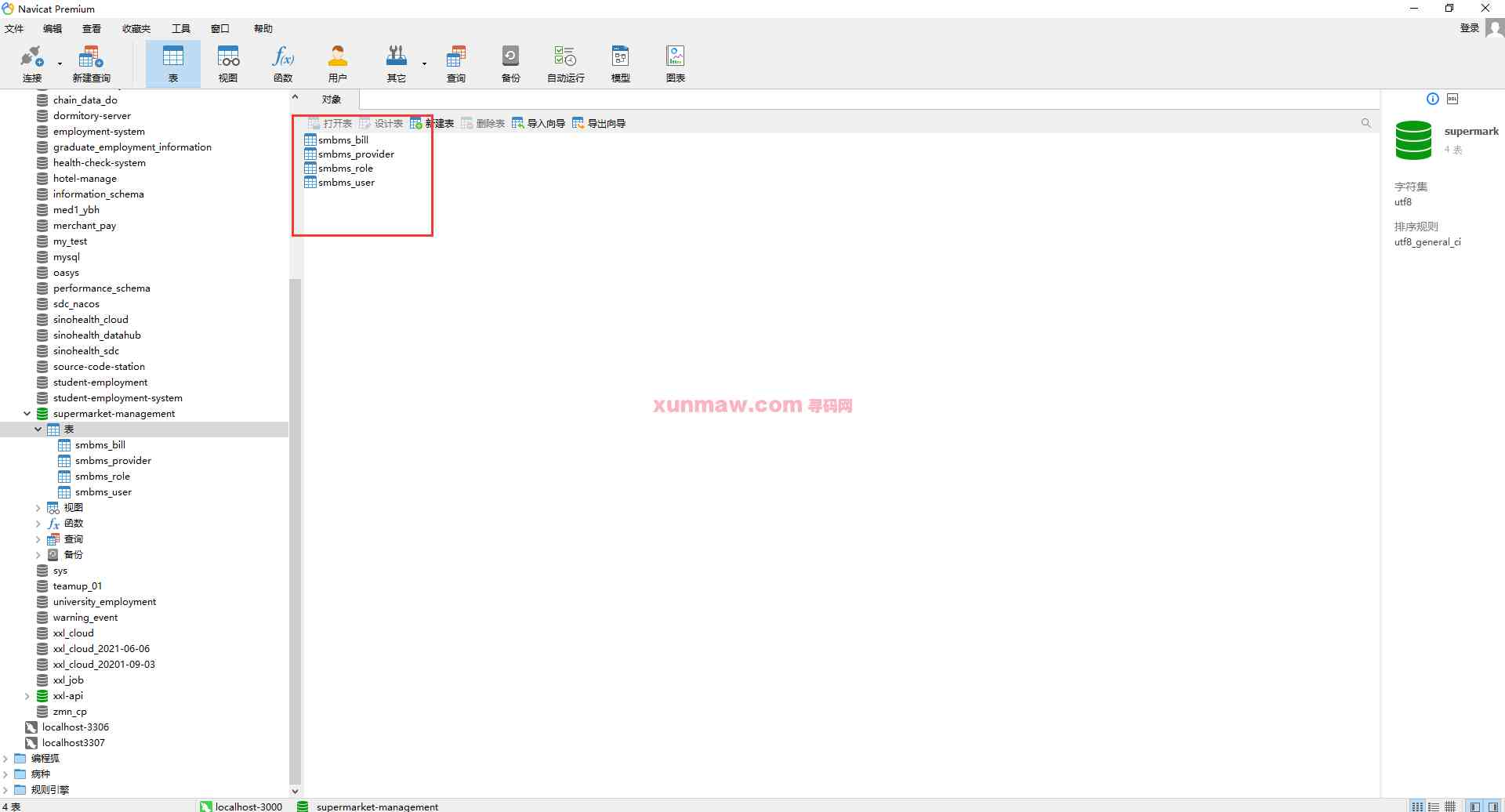This screenshot has width=1505, height=812.
Task: Click the tree scroll up arrow
Action: coord(295,97)
